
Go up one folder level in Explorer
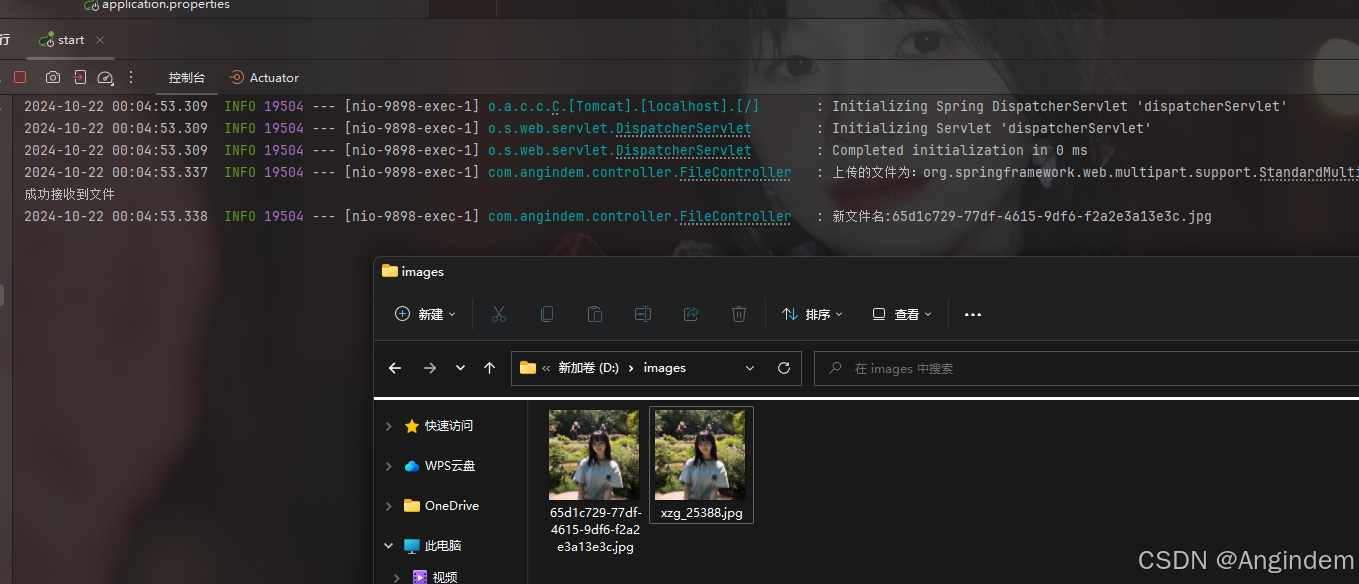489,368
